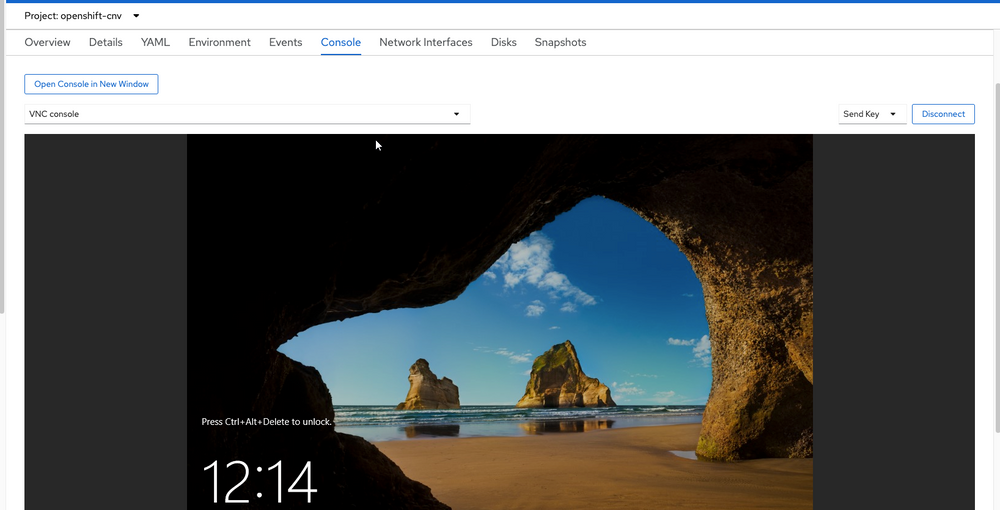Open the Details tab
1000x510 pixels.
point(105,43)
